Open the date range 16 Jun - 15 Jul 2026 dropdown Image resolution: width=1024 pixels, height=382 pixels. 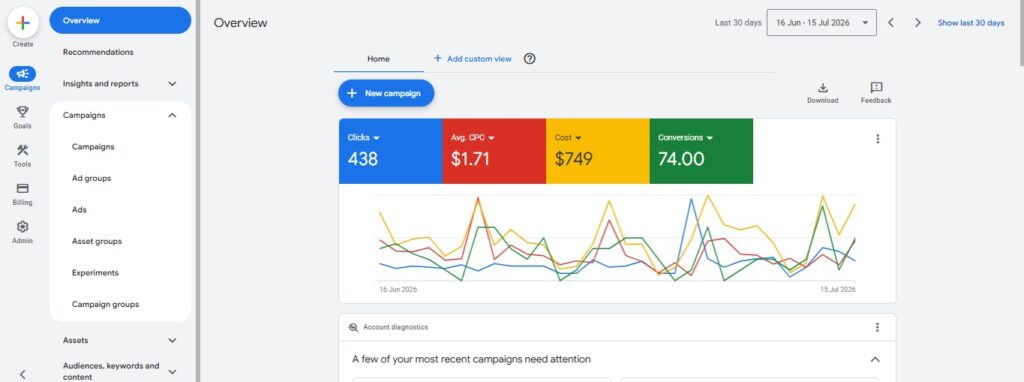point(822,23)
